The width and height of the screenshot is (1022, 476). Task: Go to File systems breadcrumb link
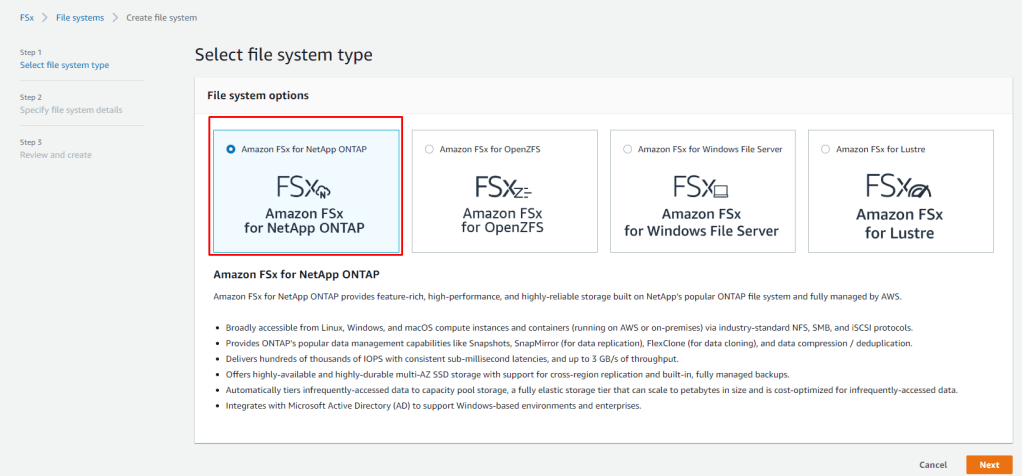pos(79,18)
